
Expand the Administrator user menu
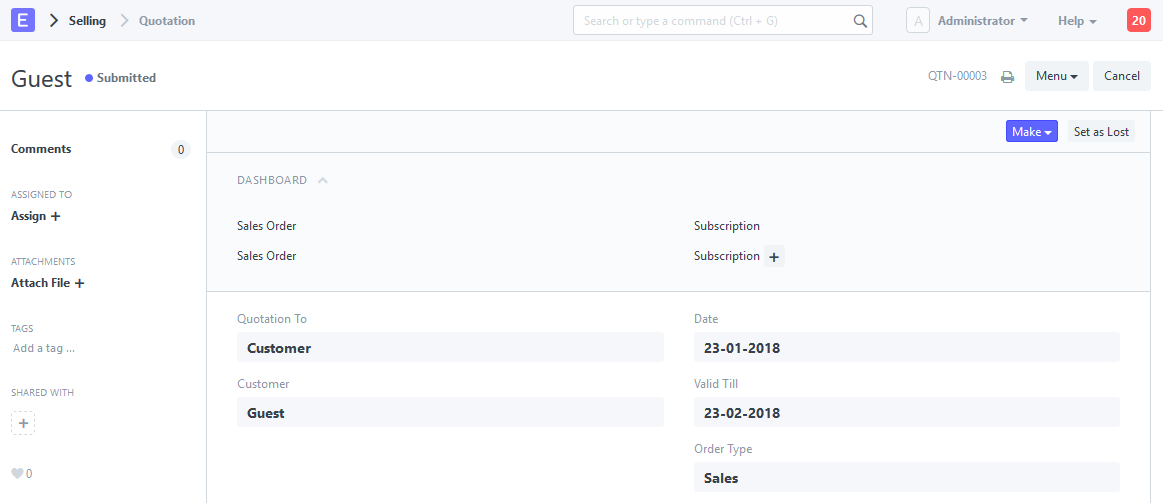982,21
